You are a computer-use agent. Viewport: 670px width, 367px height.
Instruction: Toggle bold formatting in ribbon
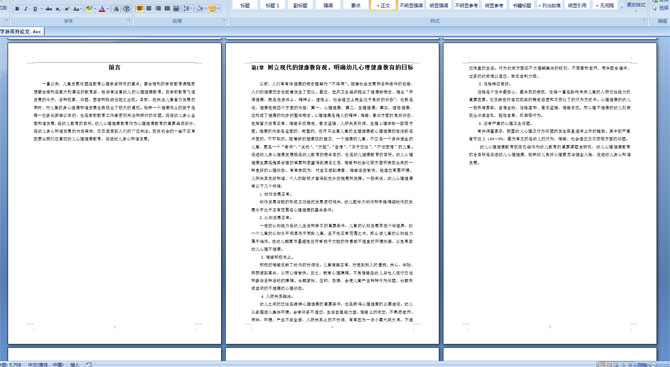[x=17, y=9]
